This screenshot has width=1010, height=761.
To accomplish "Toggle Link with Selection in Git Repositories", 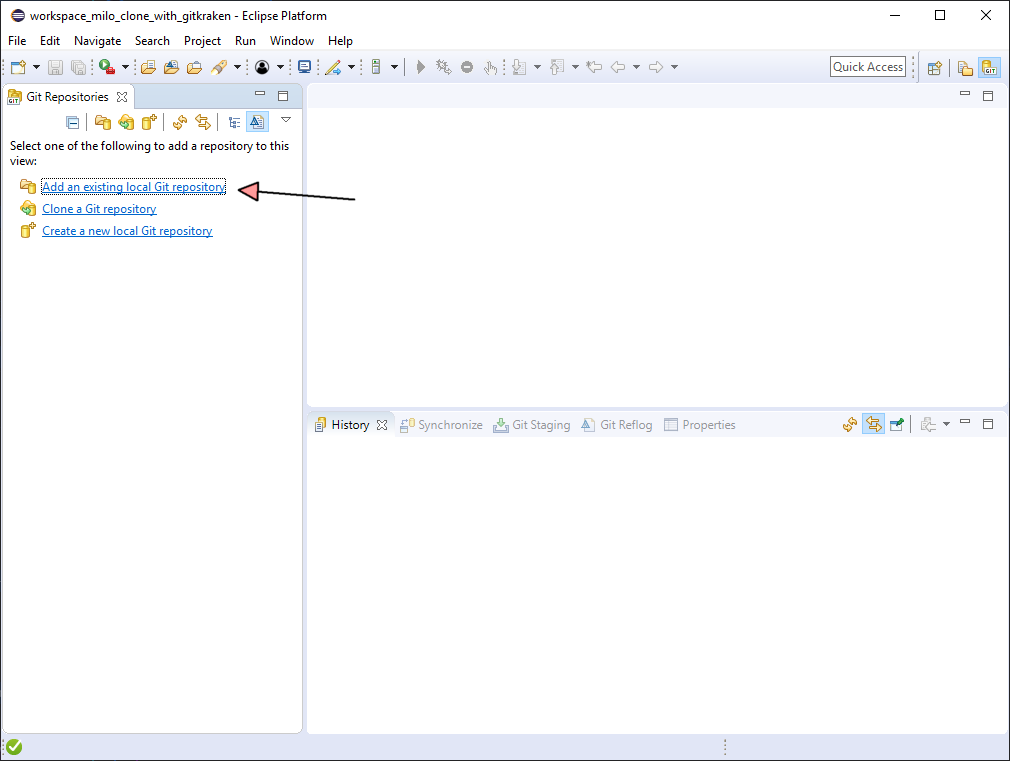I will click(203, 122).
